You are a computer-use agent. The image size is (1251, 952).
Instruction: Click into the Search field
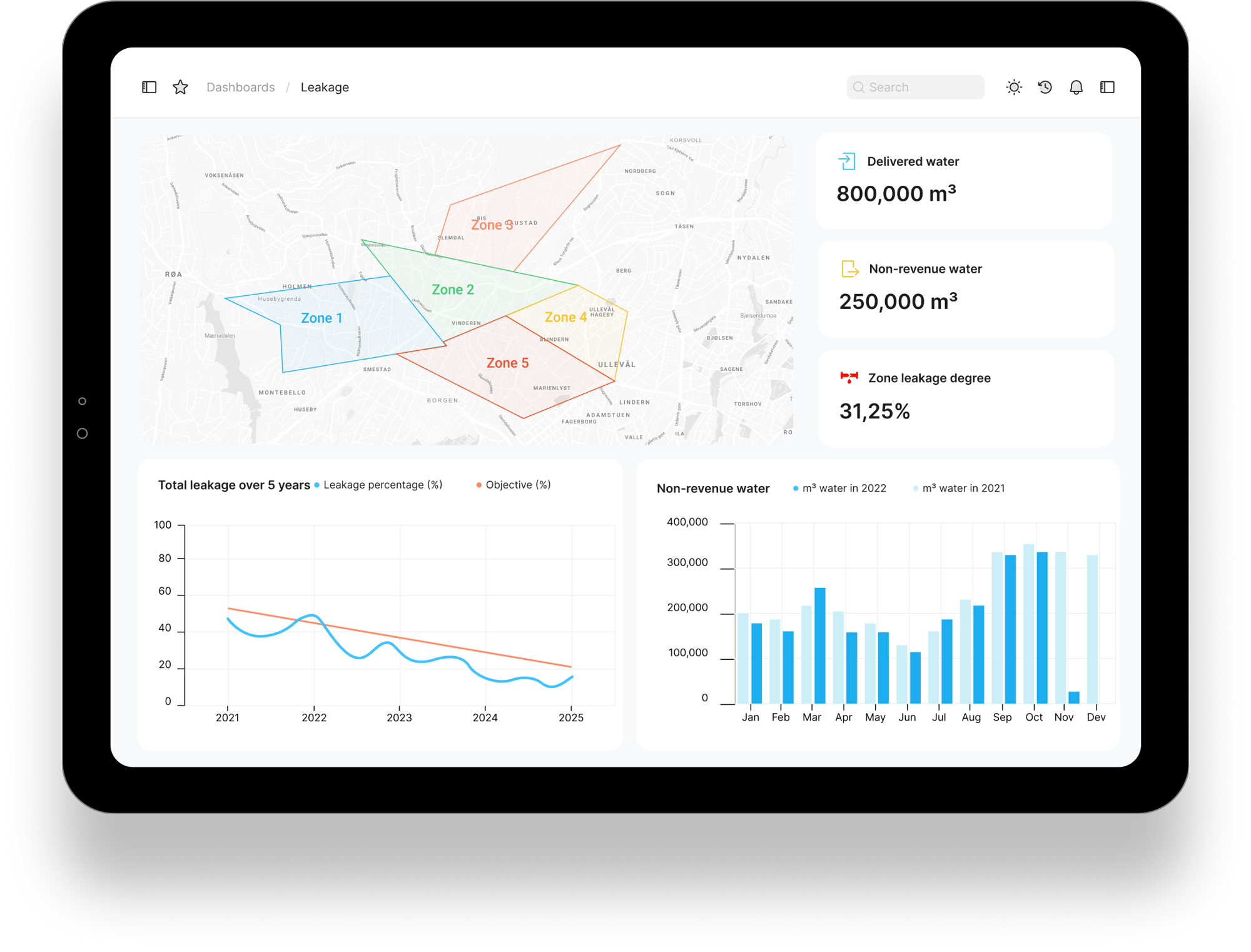916,87
